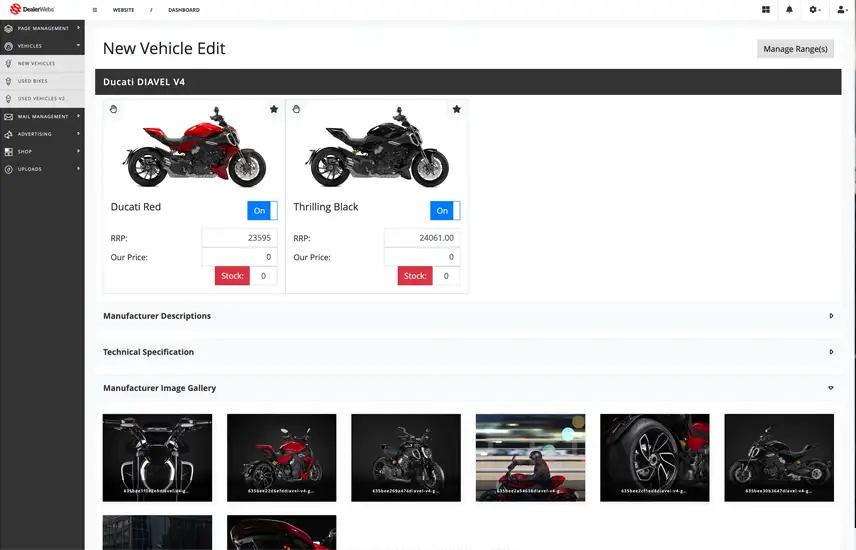Click the Stock button for Ducati Red
This screenshot has width=856, height=550.
232,276
